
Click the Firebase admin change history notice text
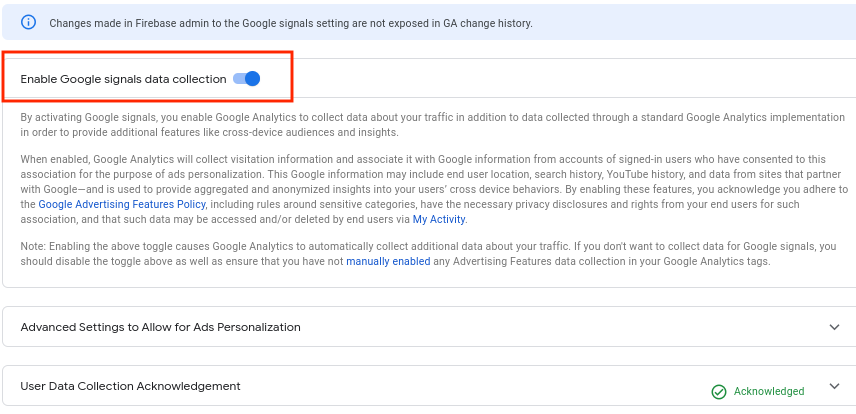[x=290, y=22]
